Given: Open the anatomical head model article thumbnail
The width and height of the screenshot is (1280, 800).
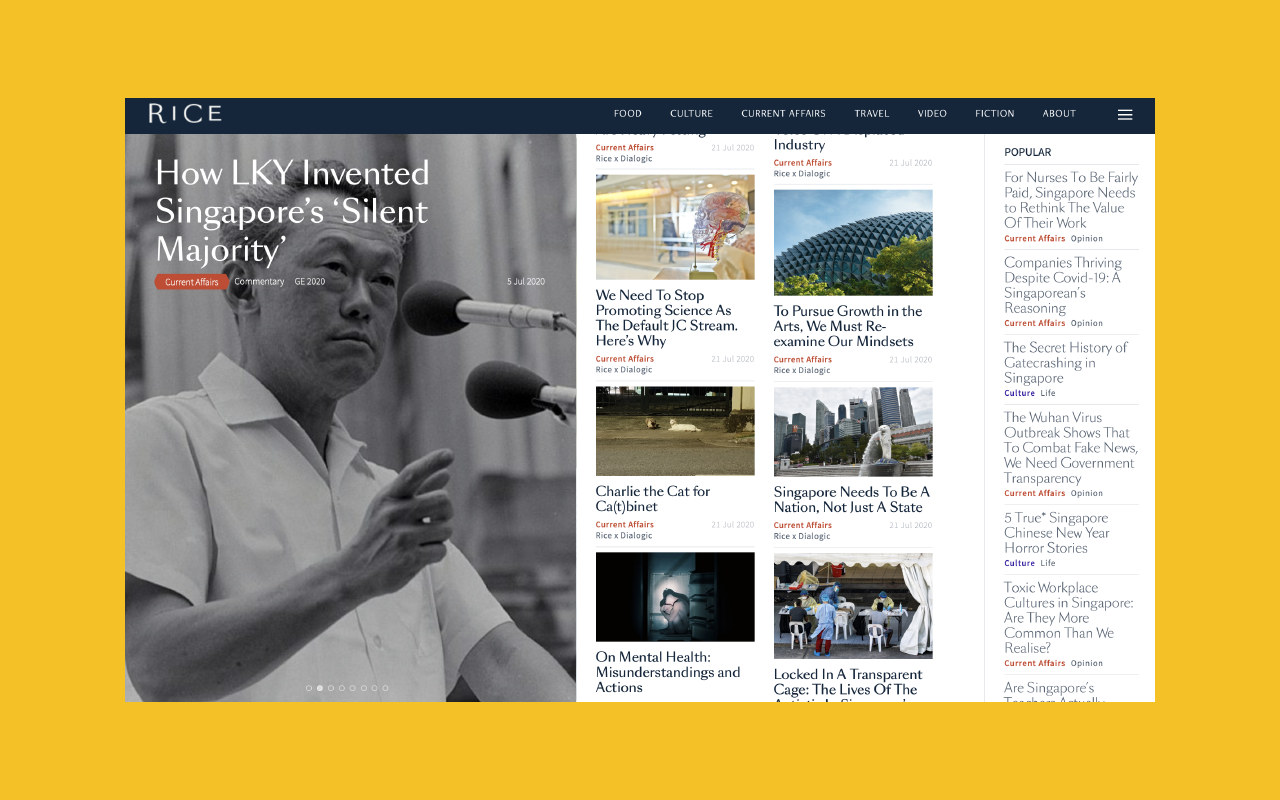Looking at the screenshot, I should pos(675,227).
